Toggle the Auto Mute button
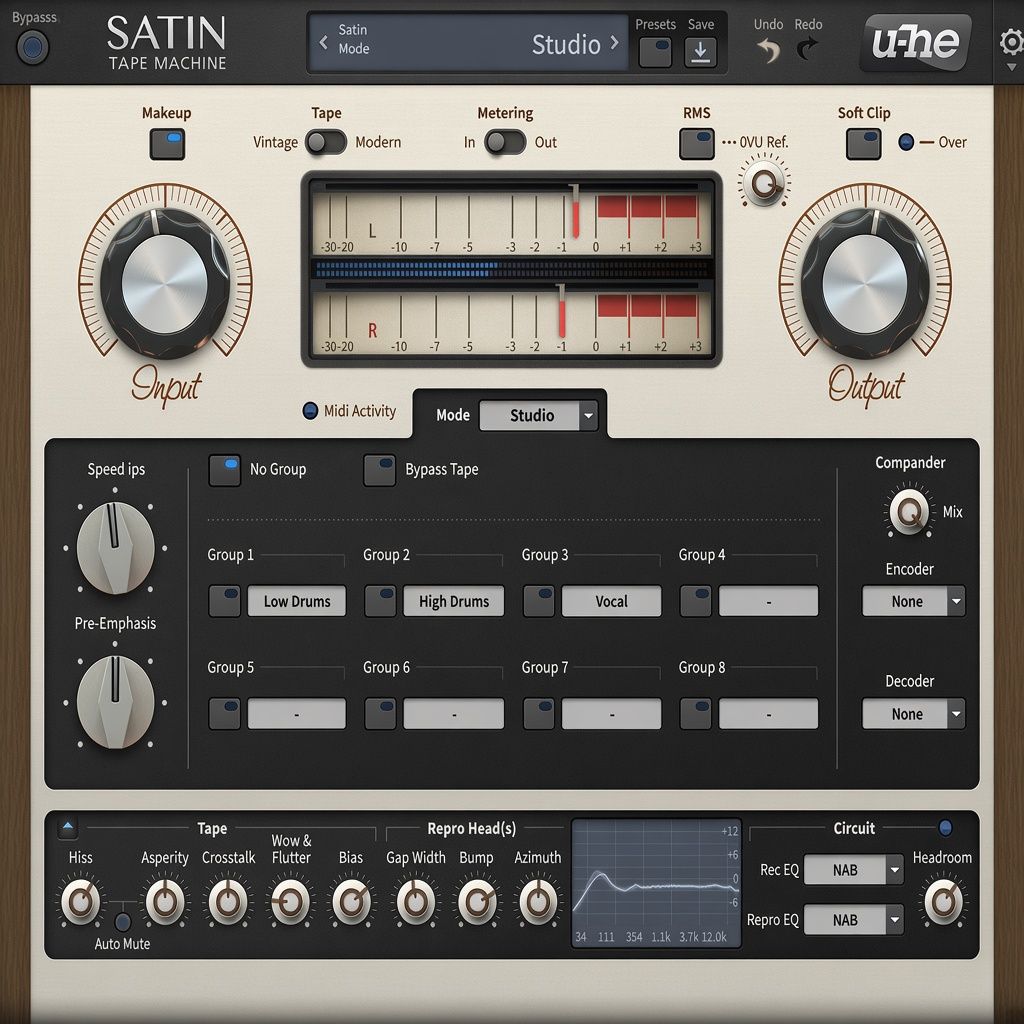This screenshot has height=1024, width=1024. click(x=122, y=921)
